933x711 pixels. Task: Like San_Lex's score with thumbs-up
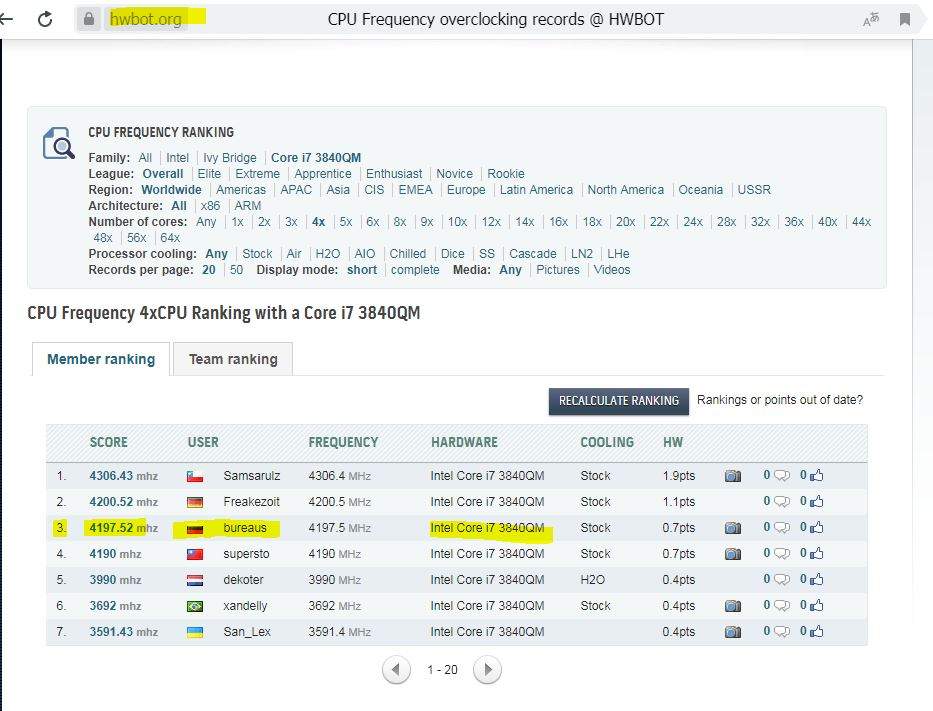click(x=816, y=631)
